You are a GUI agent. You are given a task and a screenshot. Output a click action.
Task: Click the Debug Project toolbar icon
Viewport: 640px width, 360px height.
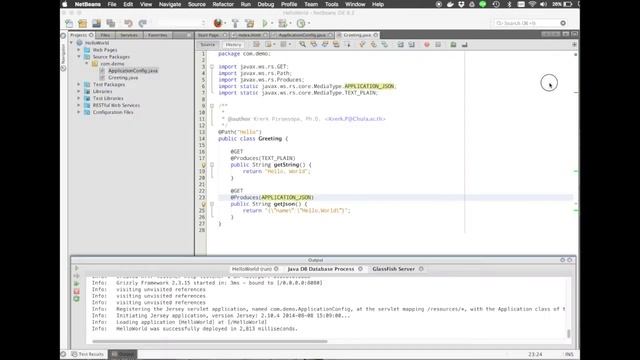(x=282, y=23)
